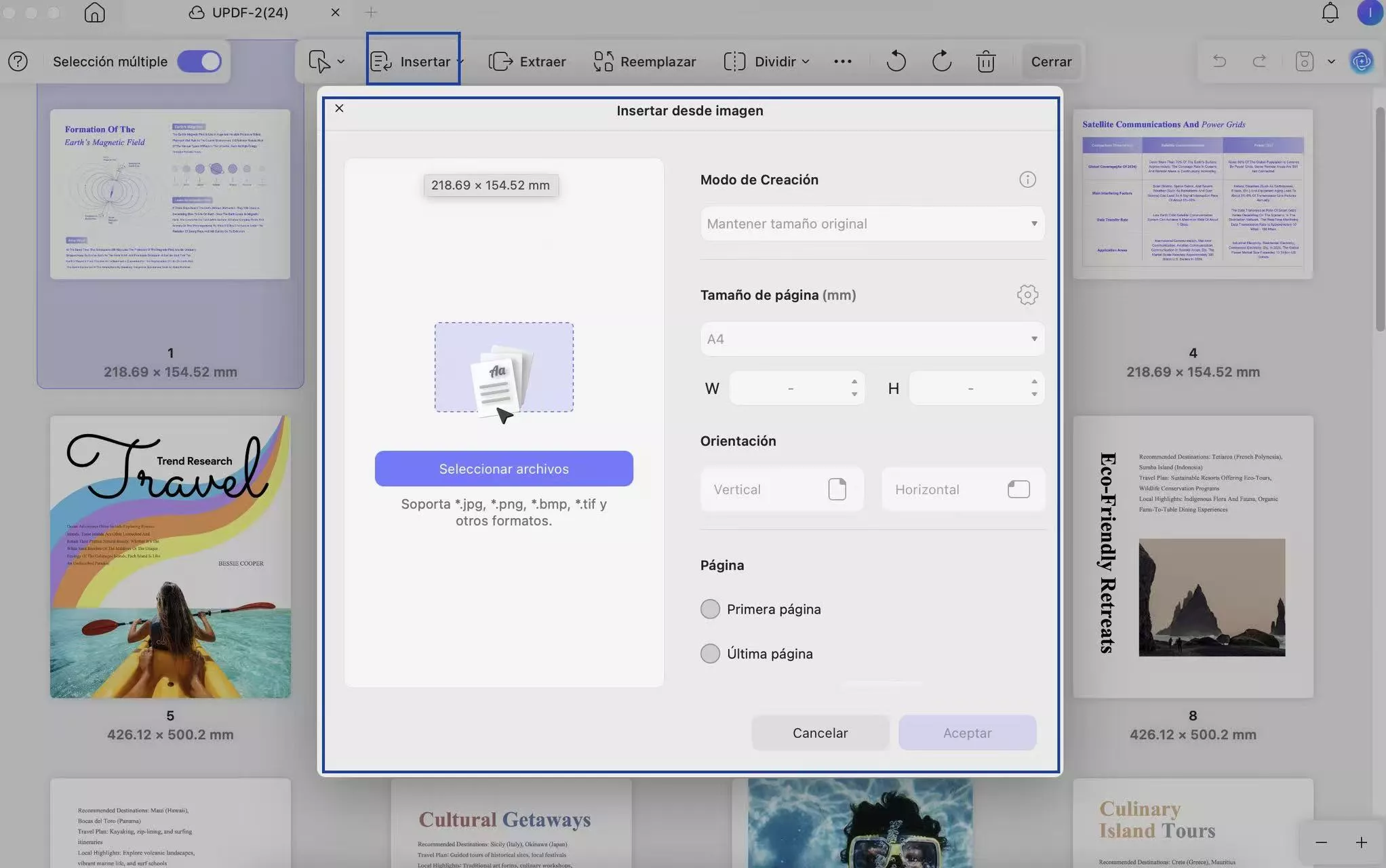This screenshot has height=868, width=1386.
Task: Click the trash delete pages icon
Action: (x=985, y=62)
